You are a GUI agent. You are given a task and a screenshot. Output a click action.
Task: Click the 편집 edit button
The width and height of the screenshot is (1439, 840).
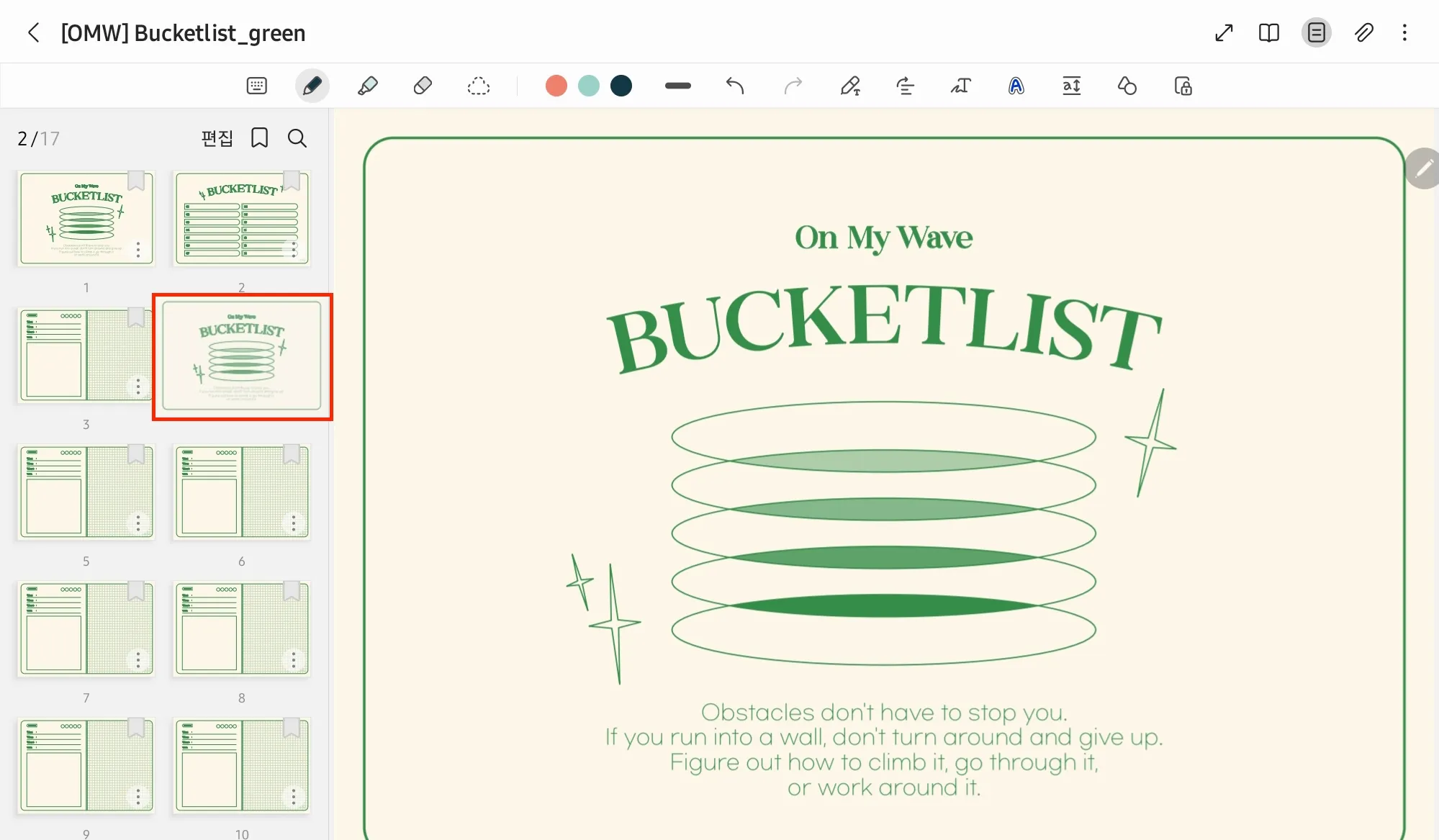click(x=217, y=137)
